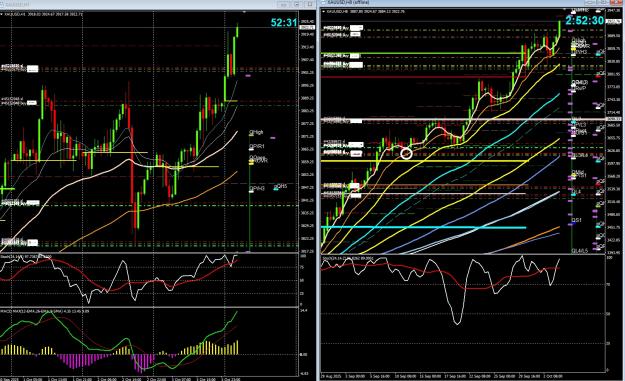
Task: Minimize the left XAUUSD chart window
Action: pos(284,4)
